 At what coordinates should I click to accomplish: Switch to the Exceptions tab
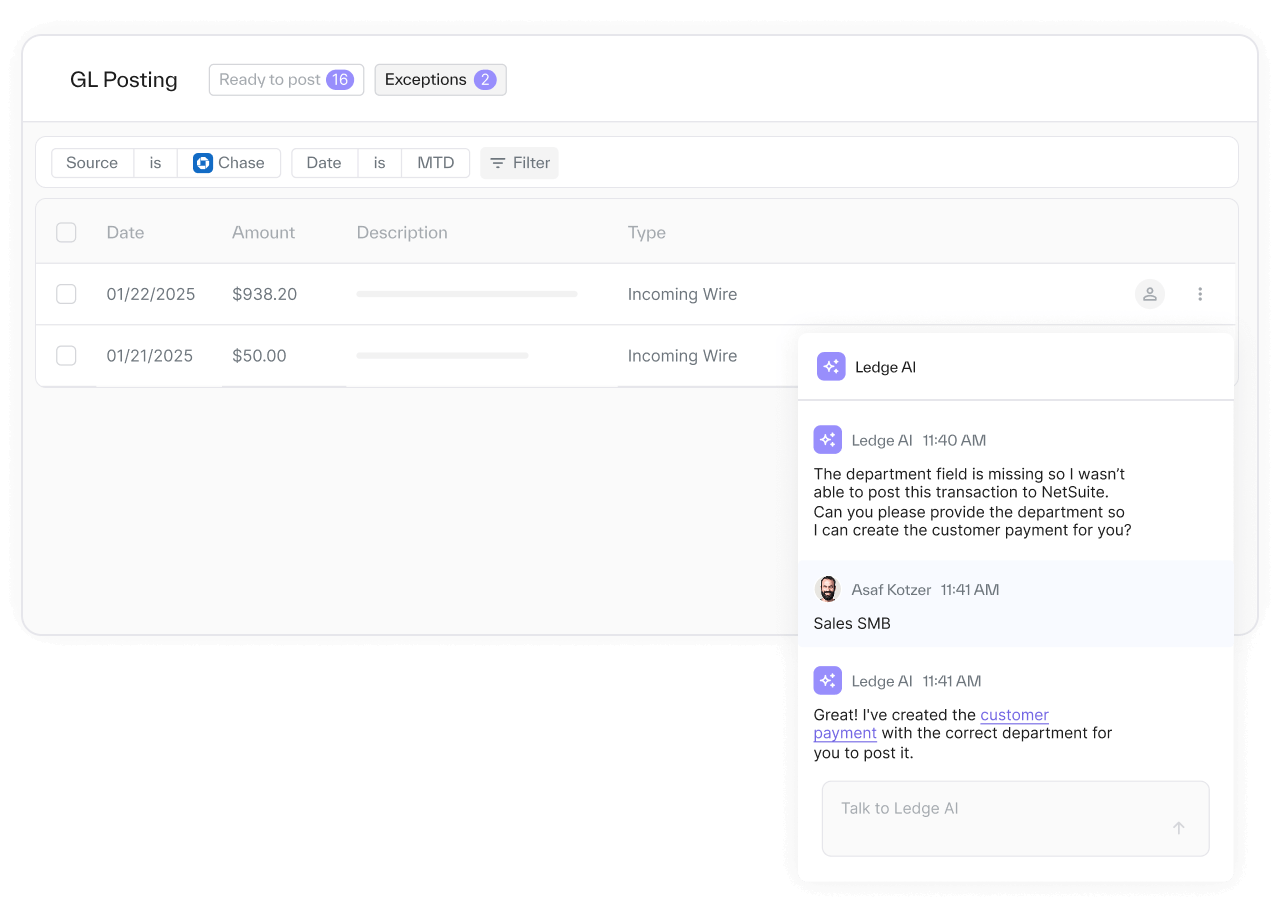pyautogui.click(x=440, y=80)
